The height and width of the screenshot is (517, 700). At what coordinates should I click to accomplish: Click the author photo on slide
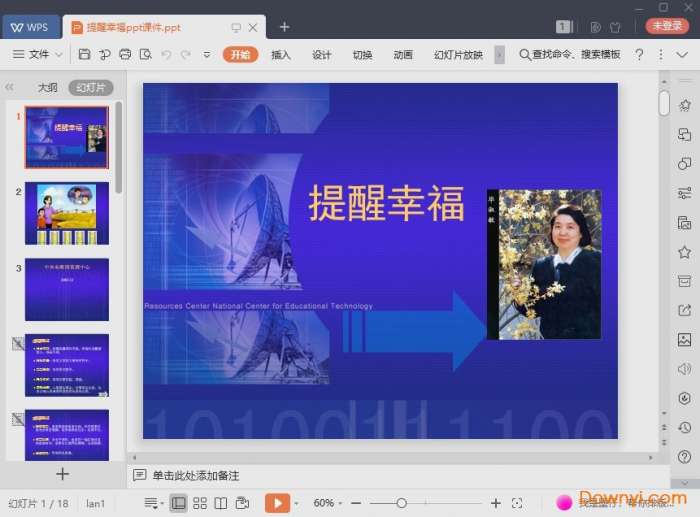544,264
